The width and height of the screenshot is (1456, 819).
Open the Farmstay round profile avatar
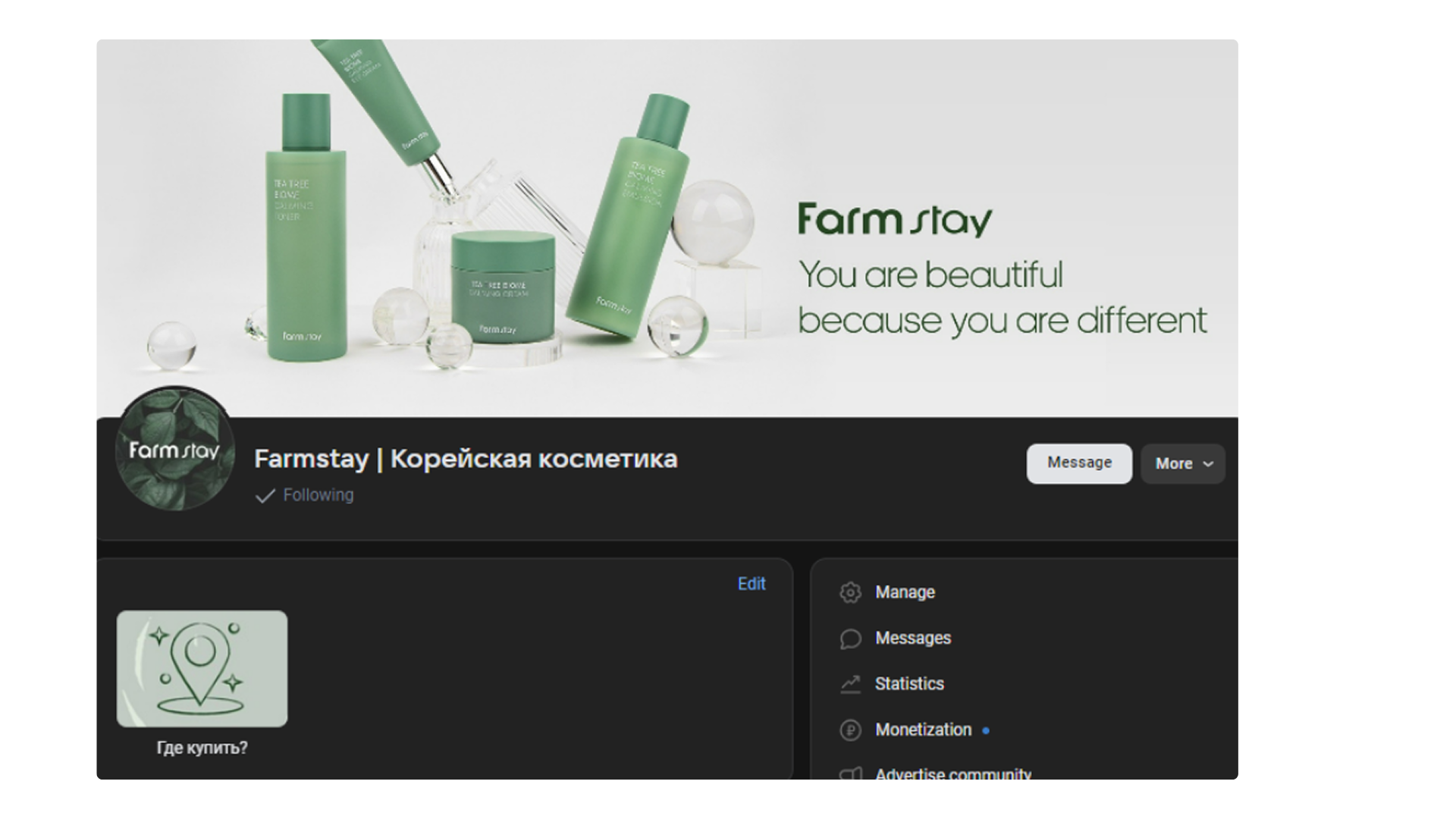pyautogui.click(x=174, y=450)
